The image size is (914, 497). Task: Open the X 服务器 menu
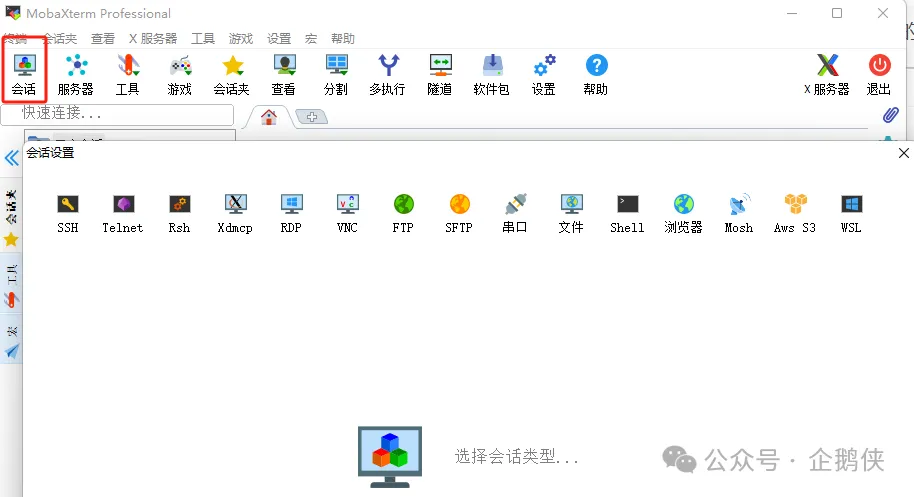coord(153,38)
